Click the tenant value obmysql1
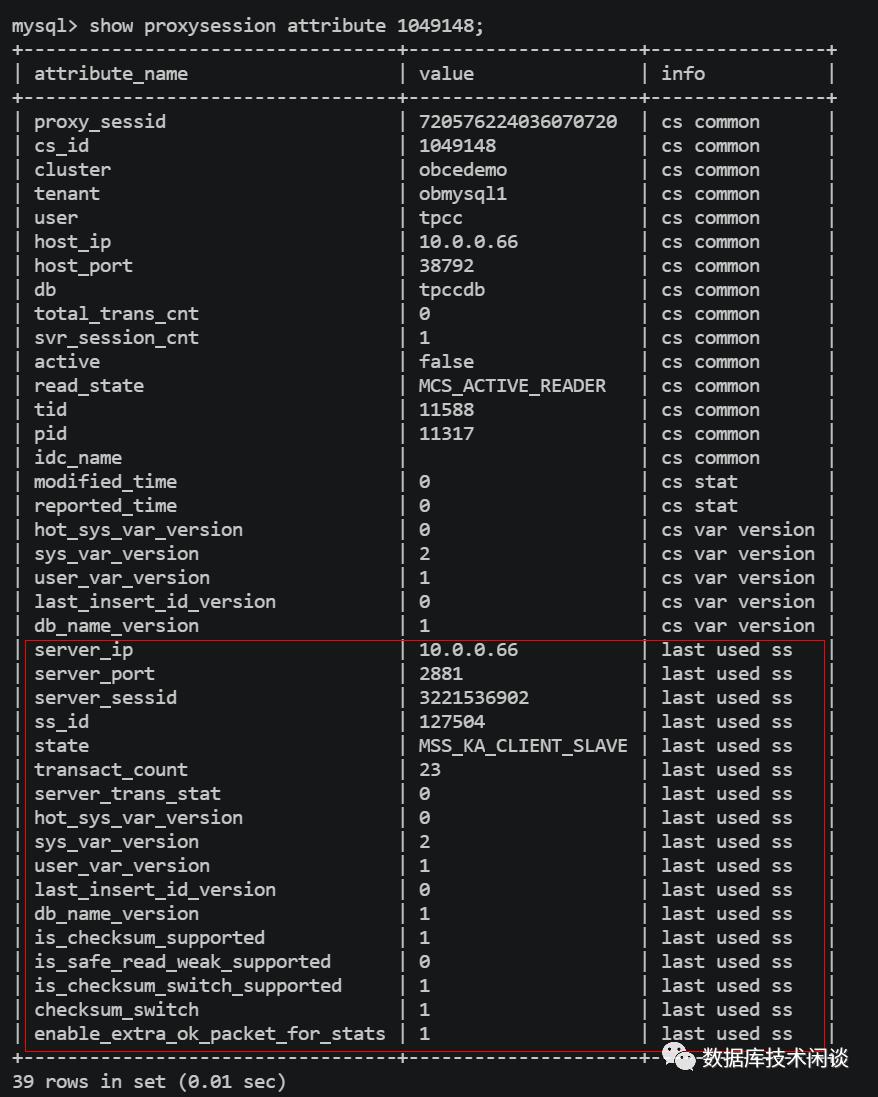The height and width of the screenshot is (1097, 878). (463, 194)
